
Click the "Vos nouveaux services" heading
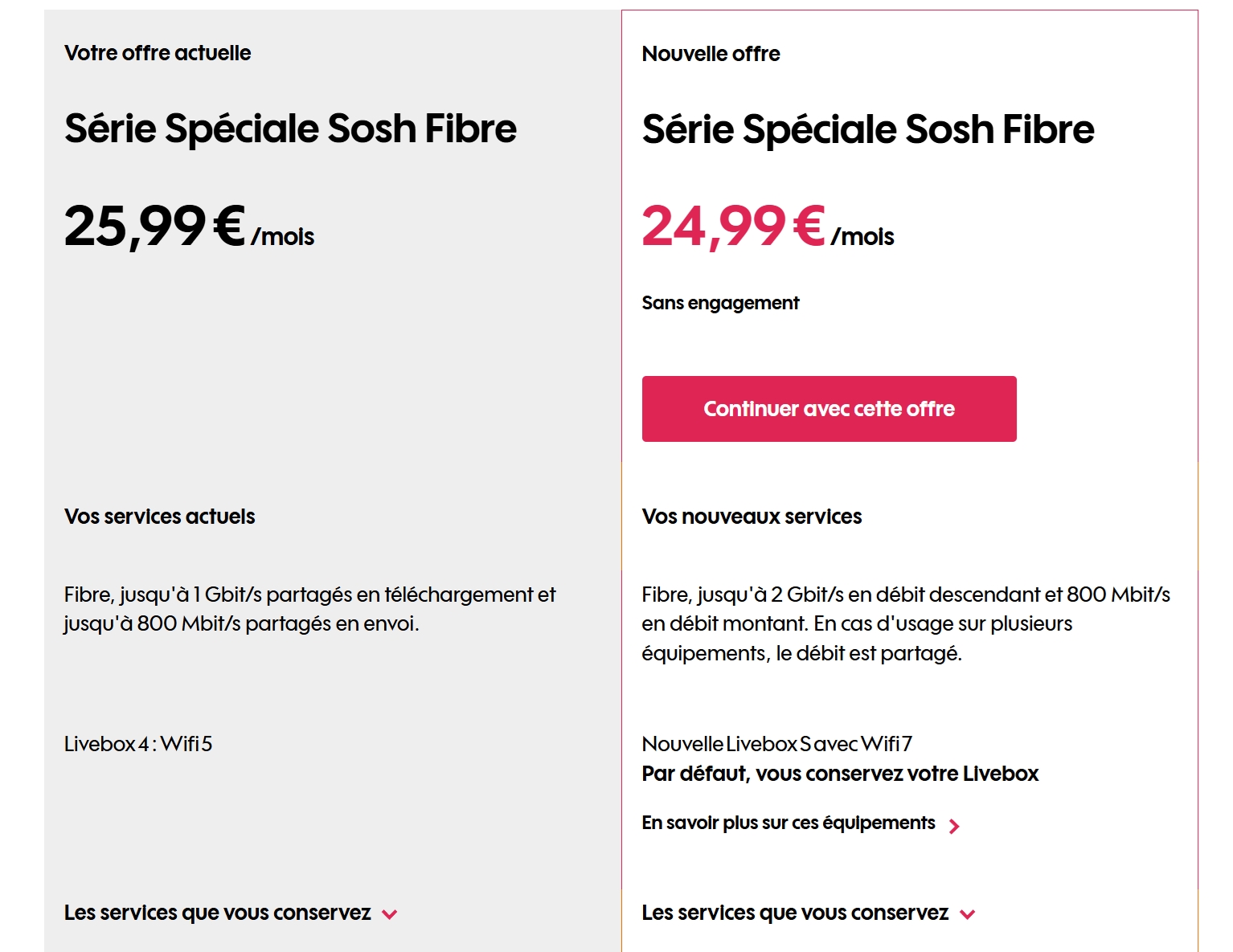click(x=752, y=517)
